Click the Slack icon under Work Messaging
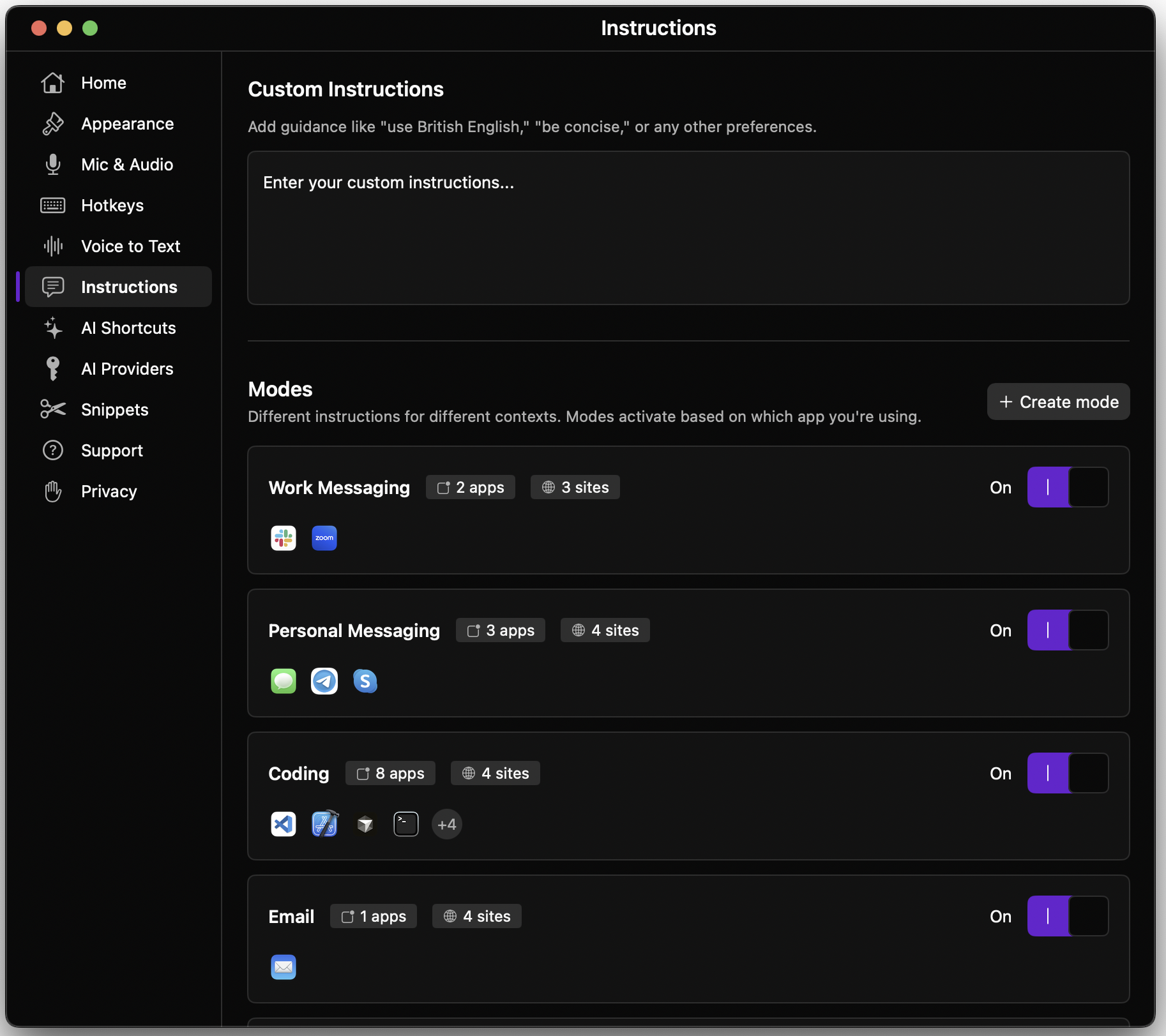1166x1036 pixels. click(283, 538)
